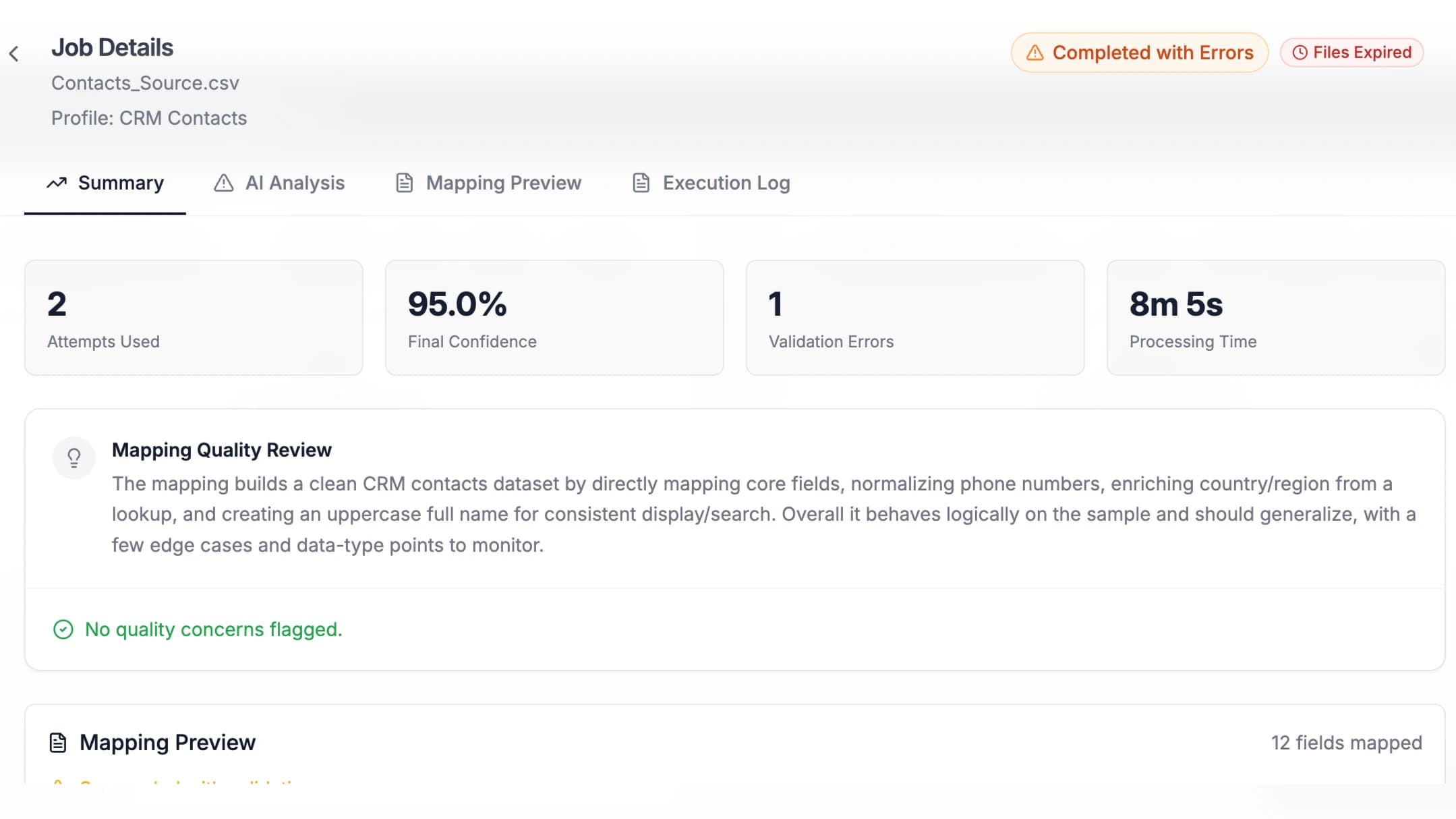Select the Final Confidence card
The height and width of the screenshot is (819, 1456).
[554, 318]
